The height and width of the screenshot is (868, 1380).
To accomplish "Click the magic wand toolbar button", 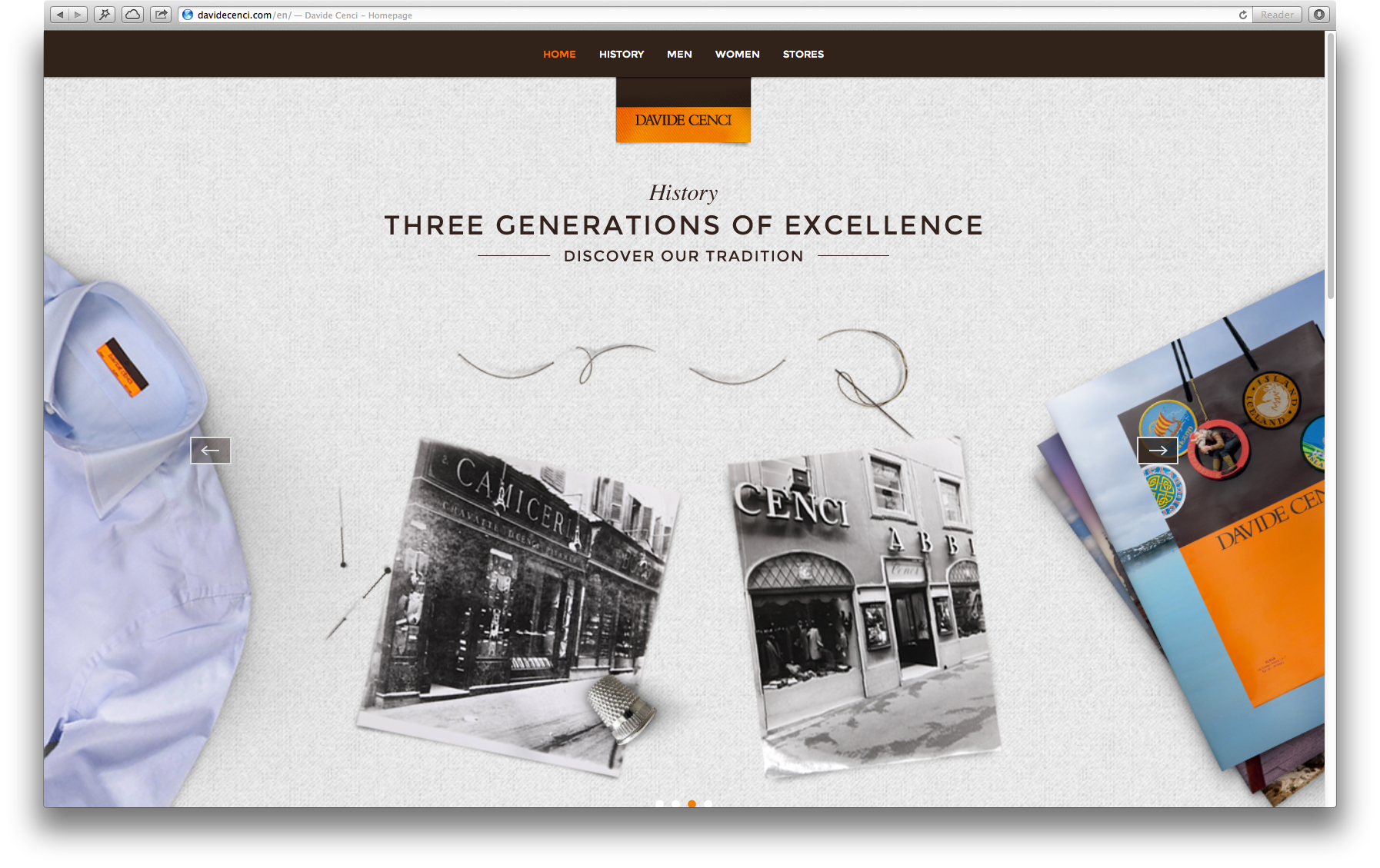I will tap(105, 15).
